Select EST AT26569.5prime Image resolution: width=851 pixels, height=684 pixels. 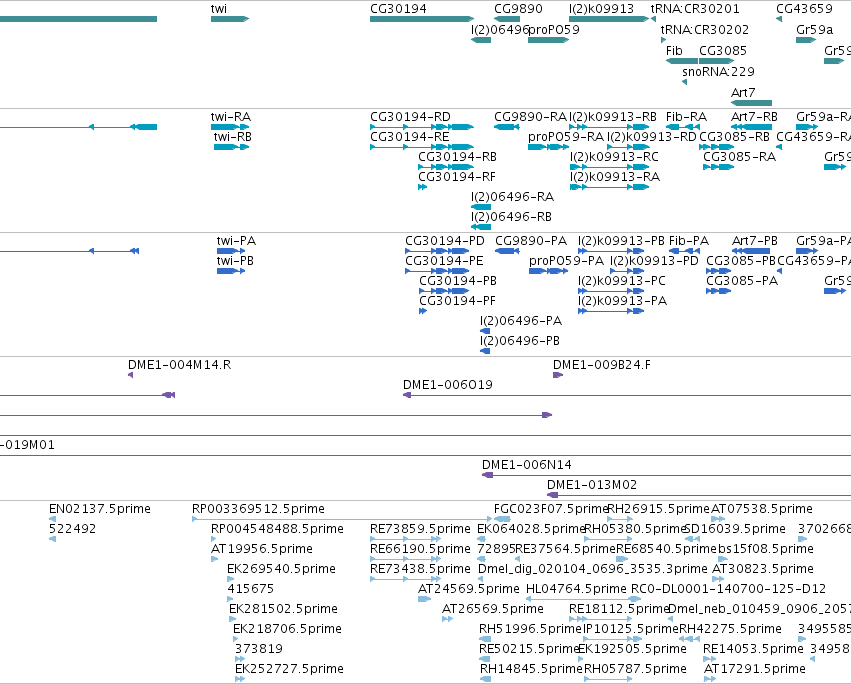[492, 609]
